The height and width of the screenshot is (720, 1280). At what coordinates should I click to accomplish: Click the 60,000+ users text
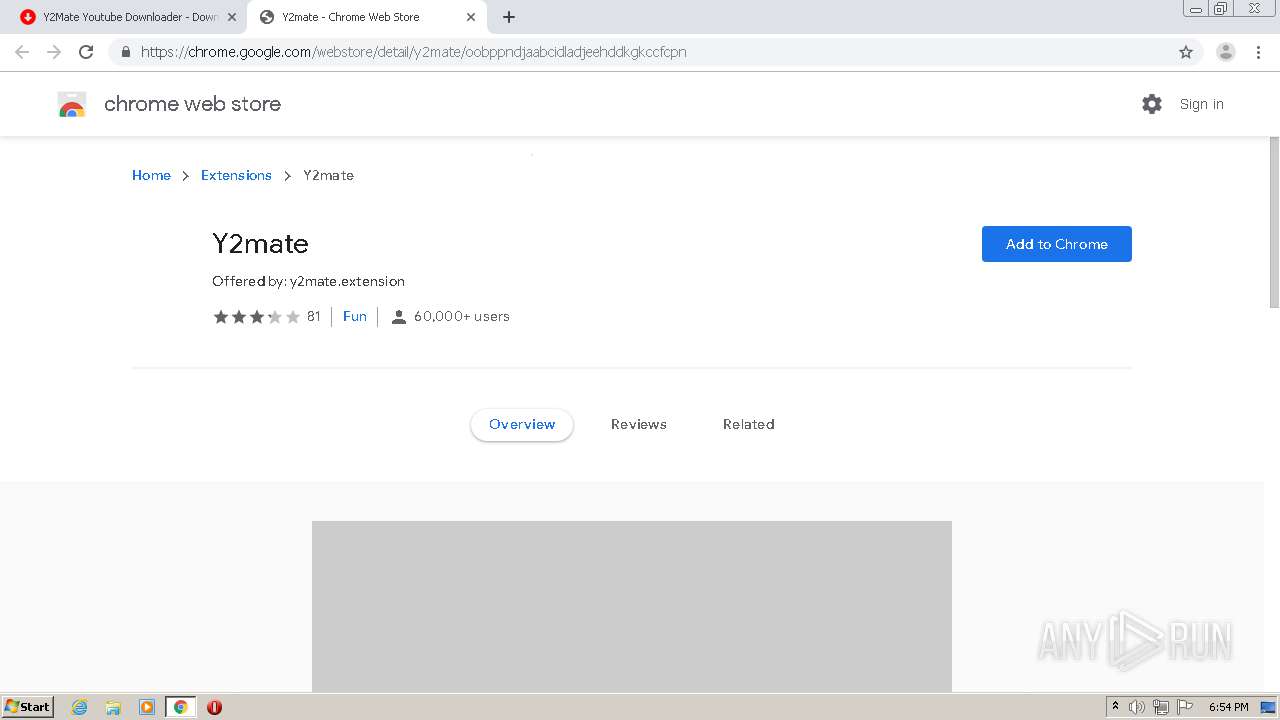(x=462, y=316)
